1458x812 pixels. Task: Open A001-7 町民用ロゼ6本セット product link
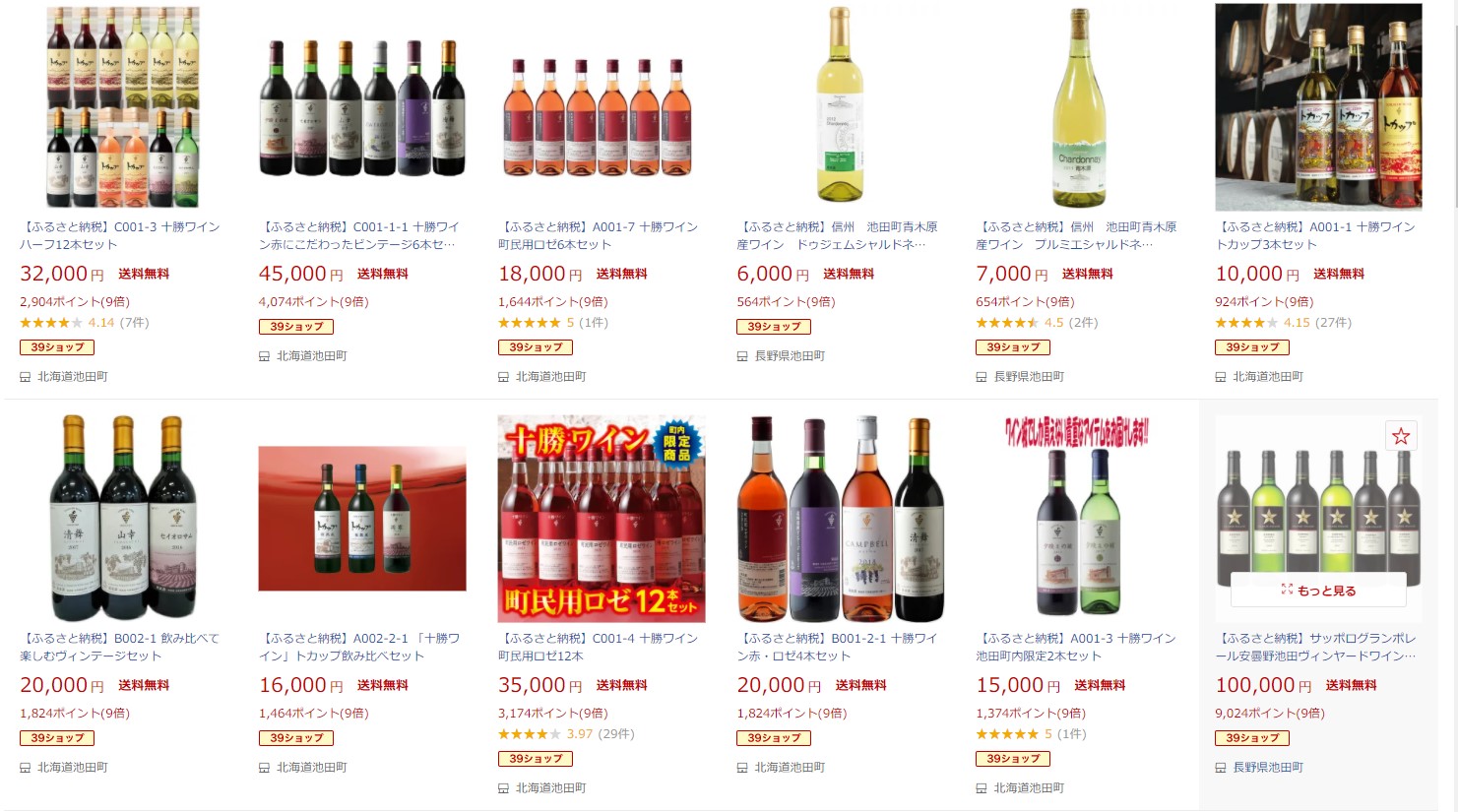[598, 235]
